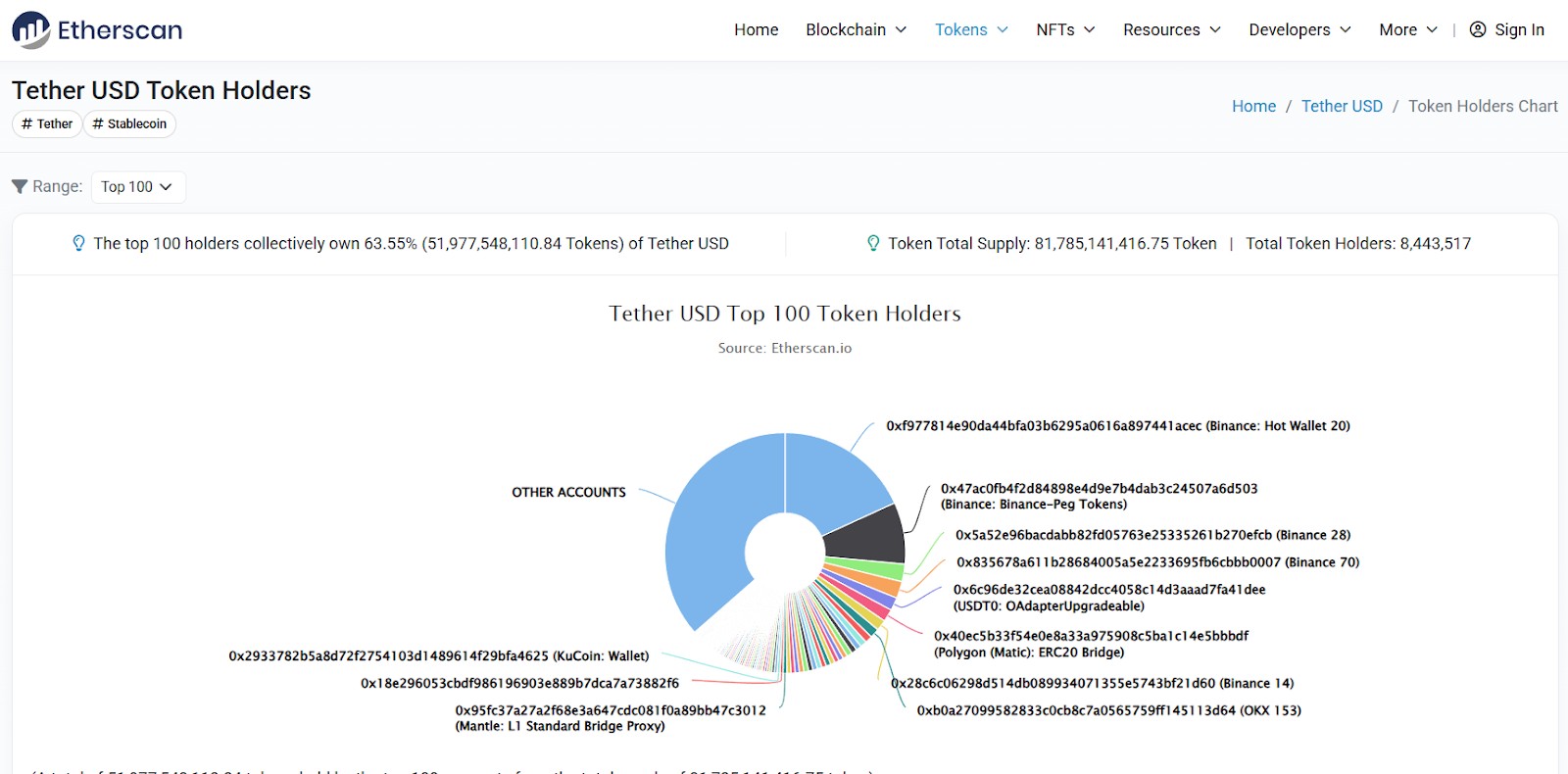
Task: Click the KuCoin: Wallet address label
Action: [439, 656]
